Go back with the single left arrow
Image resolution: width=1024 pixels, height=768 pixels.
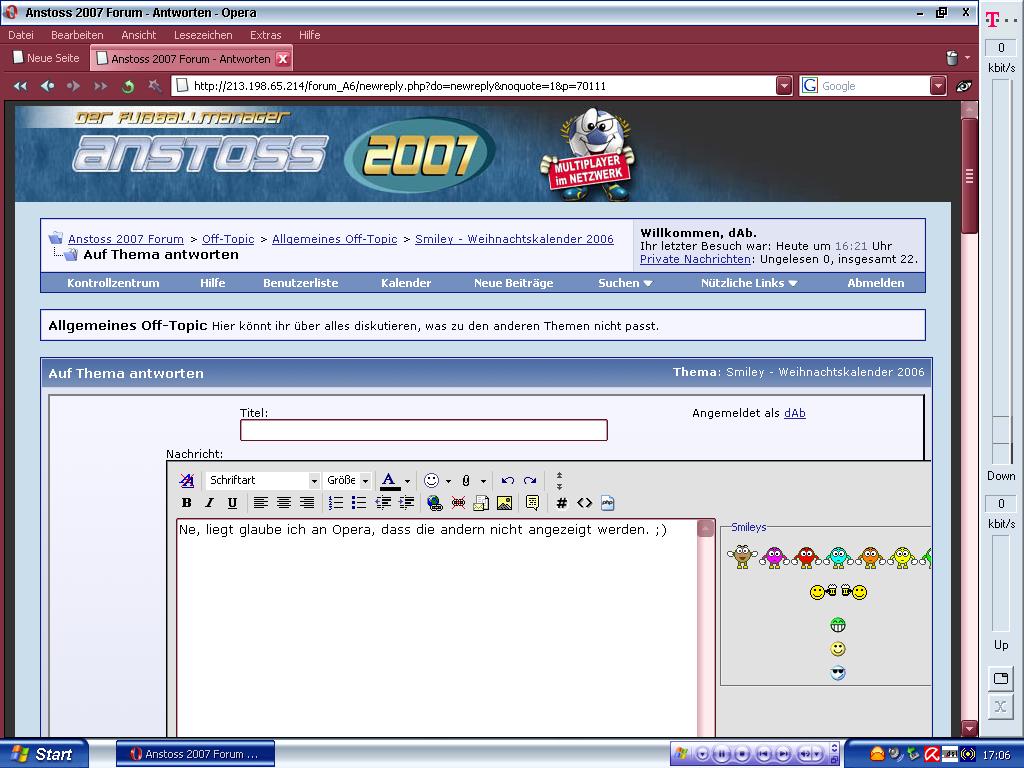pyautogui.click(x=47, y=86)
